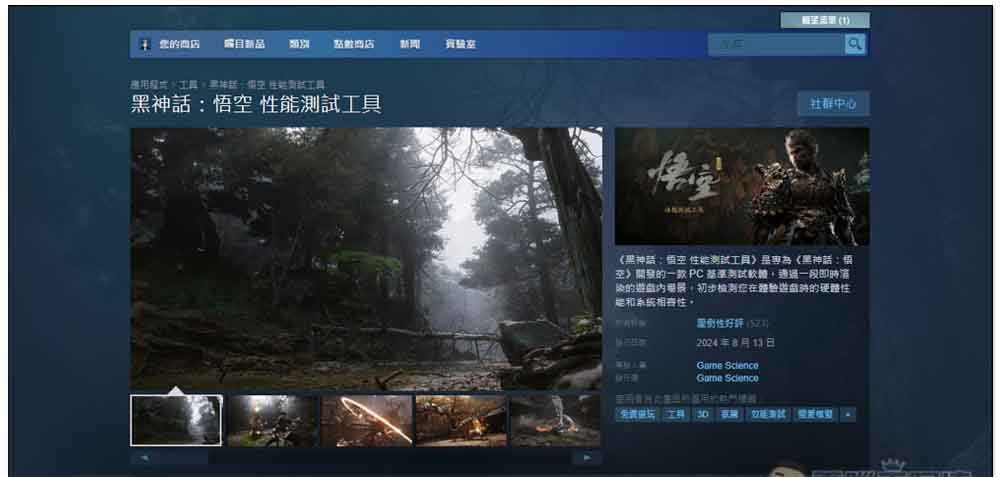Click the 悟空 game header banner image
Screen dimensions: 1000x477
742,186
